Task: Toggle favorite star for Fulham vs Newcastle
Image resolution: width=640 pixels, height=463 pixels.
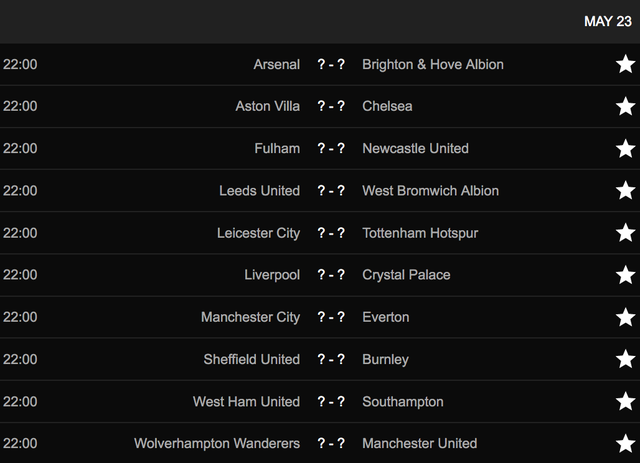Action: point(625,149)
